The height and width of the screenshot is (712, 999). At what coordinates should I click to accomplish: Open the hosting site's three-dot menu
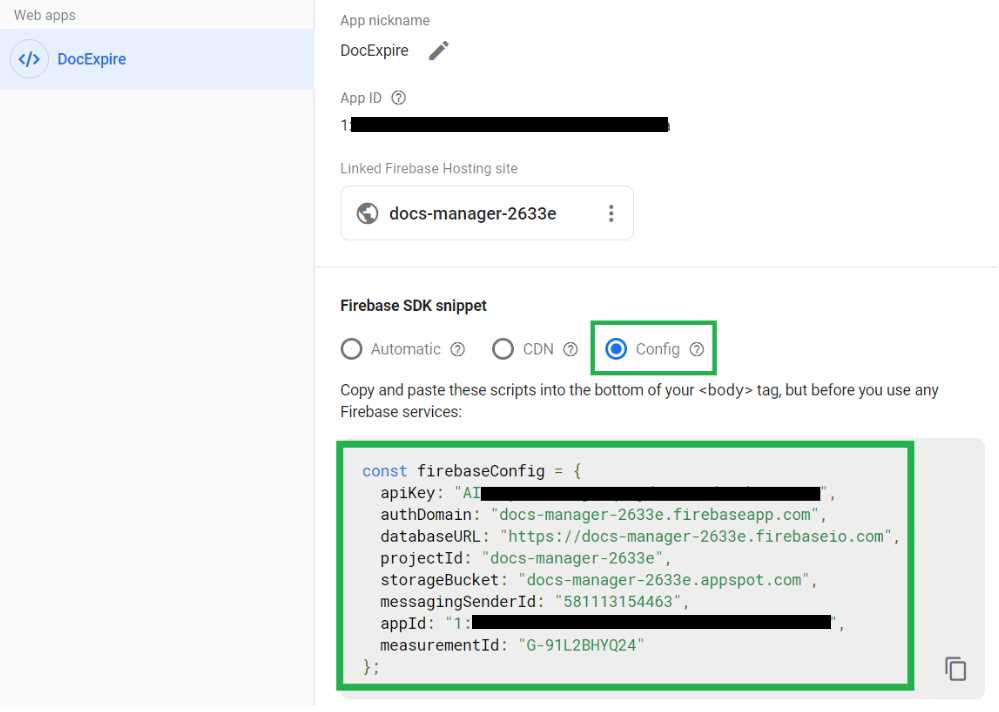[611, 213]
